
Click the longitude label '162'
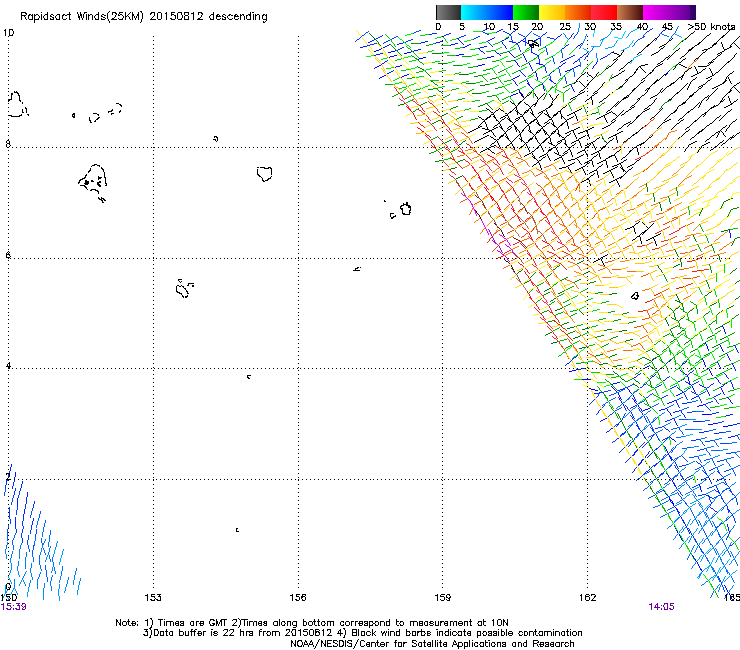(588, 598)
